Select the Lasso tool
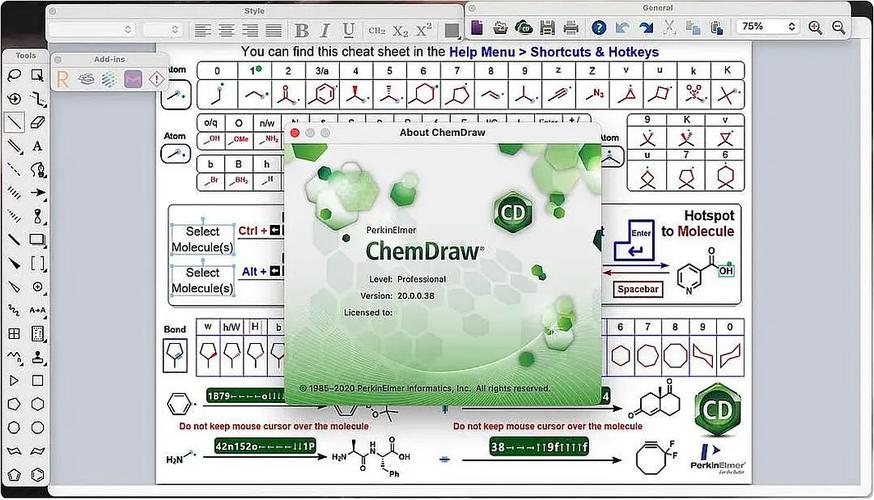Viewport: 874px width, 500px height. coord(14,75)
